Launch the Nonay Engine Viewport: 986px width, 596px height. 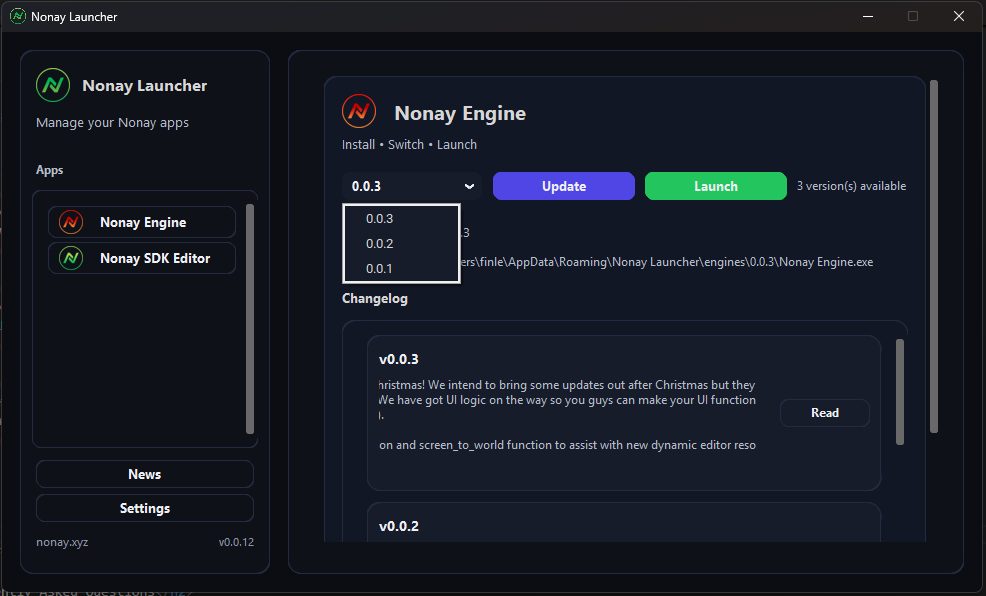(715, 186)
